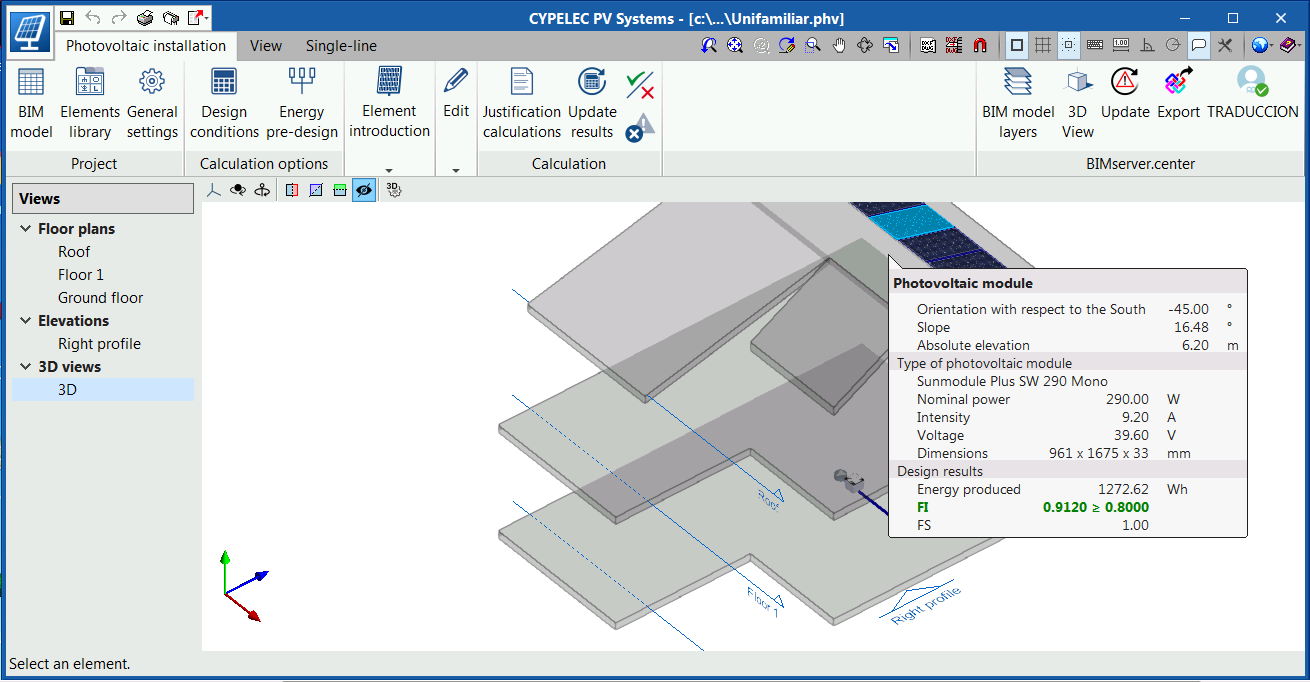Screen dimensions: 1310x682
Task: Toggle the drawing grid display
Action: point(1042,45)
